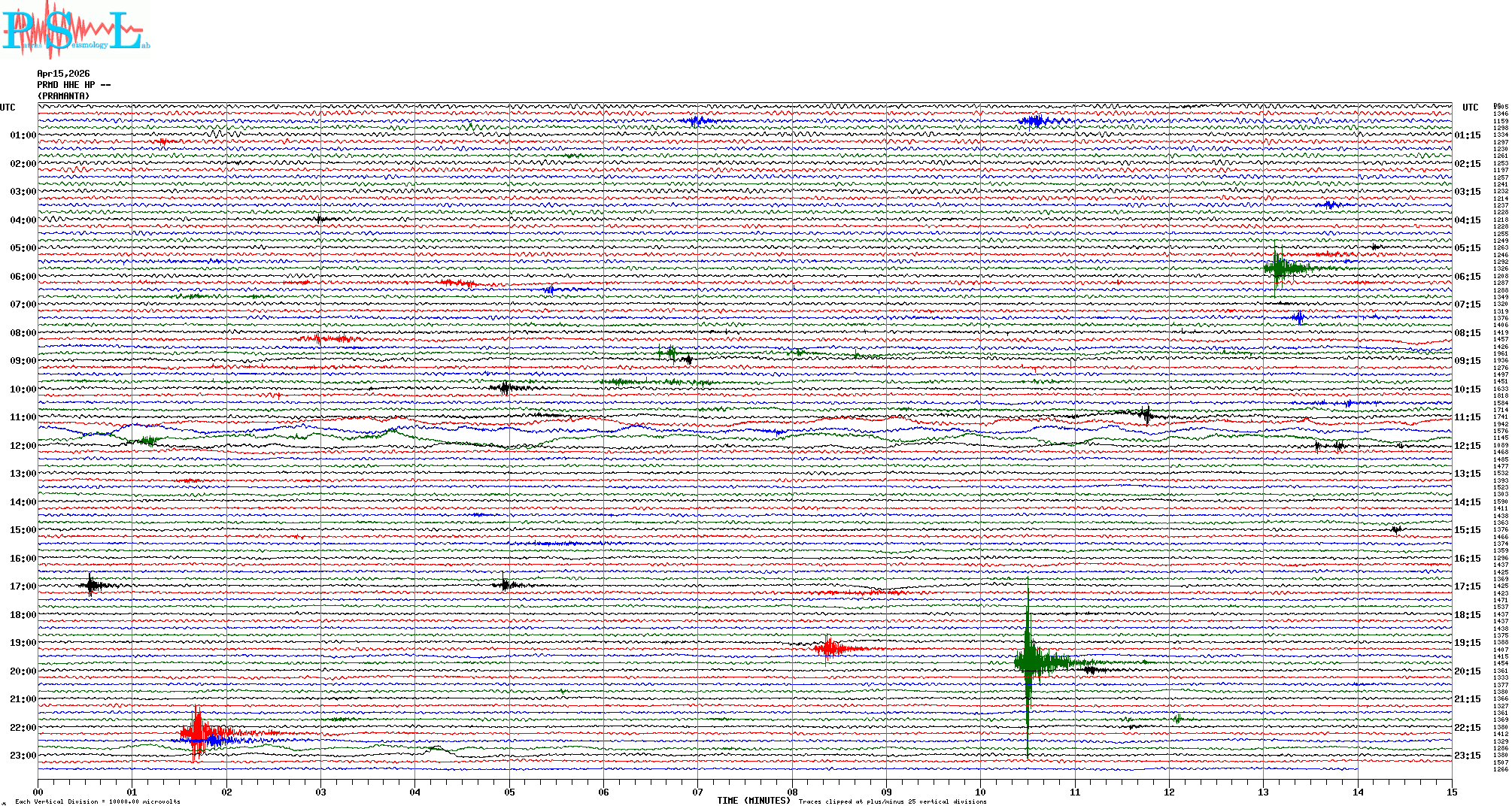Click the PRMD HHE HP station label
This screenshot has height=812, width=1512.
(73, 85)
